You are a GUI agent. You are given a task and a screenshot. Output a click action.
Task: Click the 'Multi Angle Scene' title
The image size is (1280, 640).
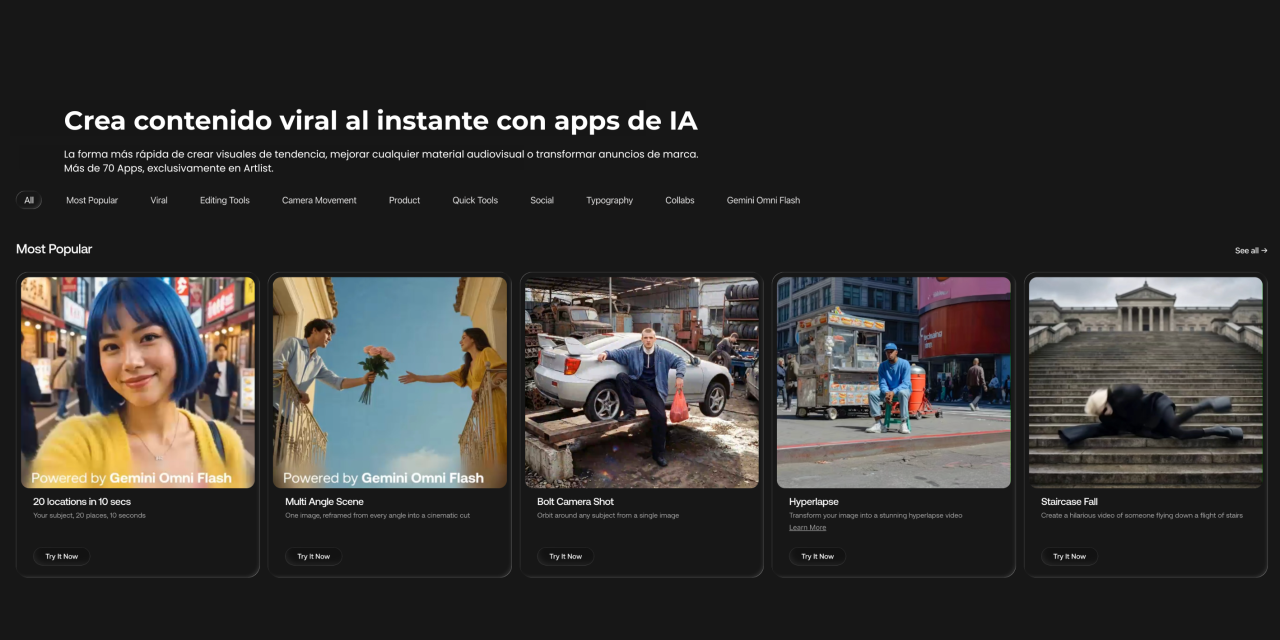[x=324, y=502]
